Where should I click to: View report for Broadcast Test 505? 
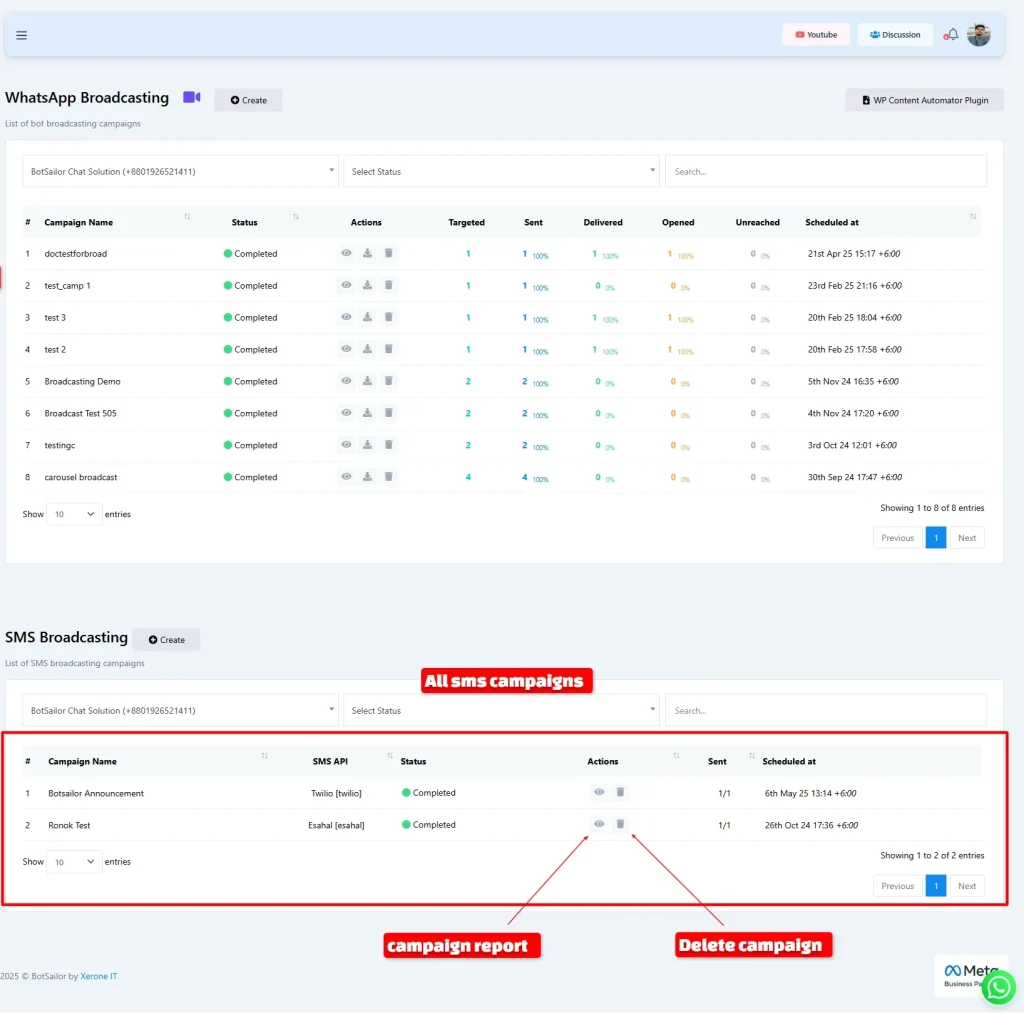(x=346, y=413)
